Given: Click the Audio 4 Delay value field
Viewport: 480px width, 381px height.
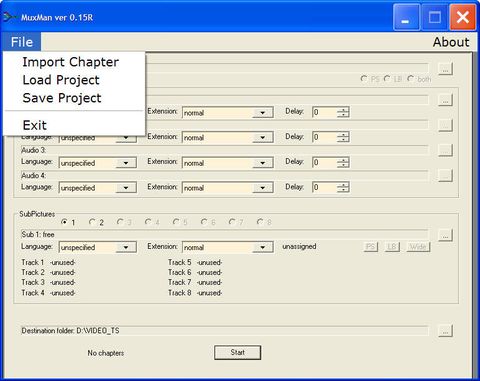Looking at the screenshot, I should point(325,188).
